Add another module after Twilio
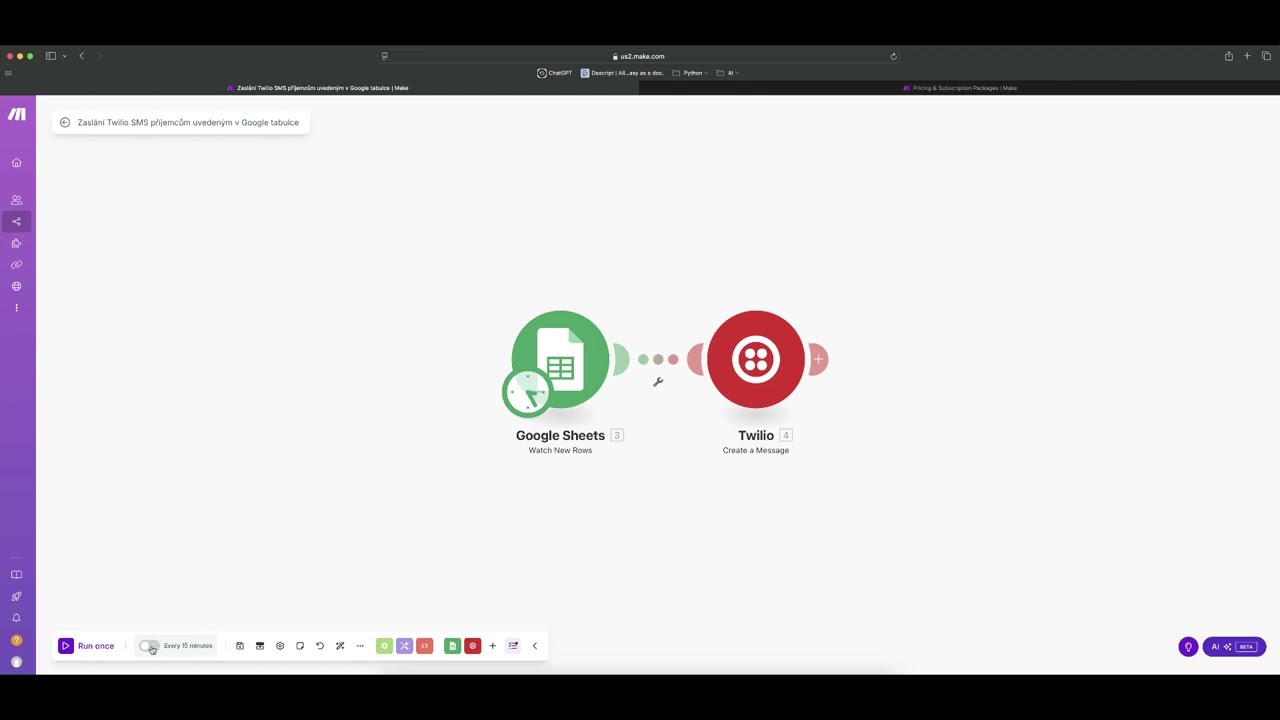The image size is (1280, 720). pyautogui.click(x=818, y=359)
